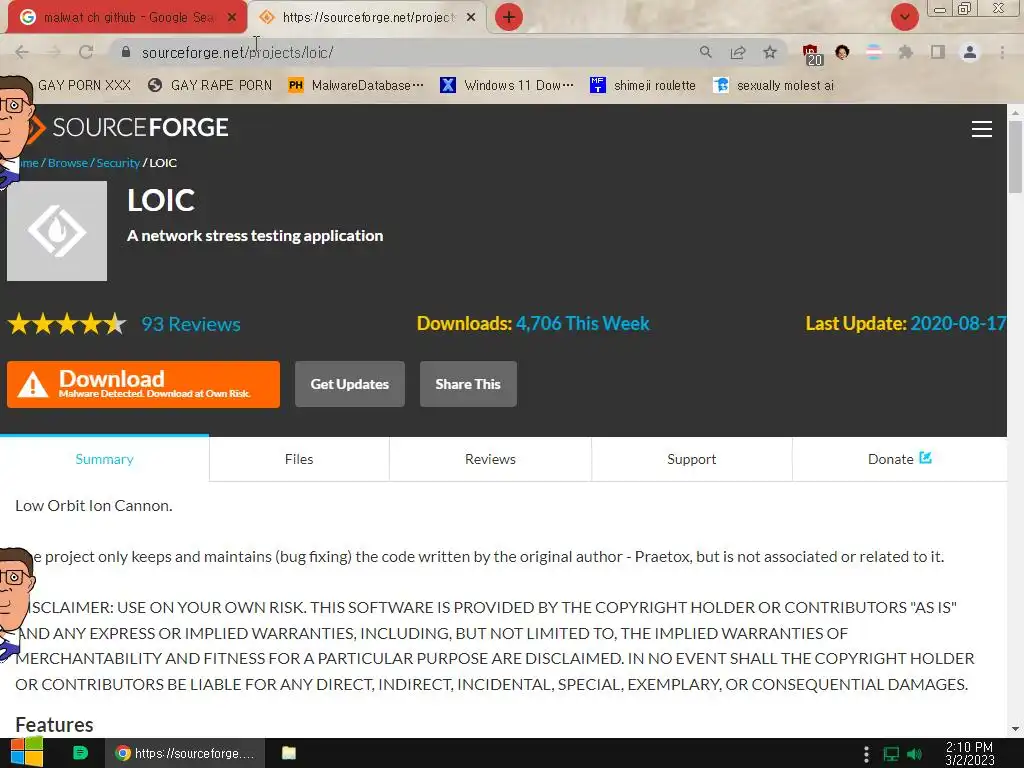The image size is (1024, 768).
Task: Click 'A network stress testing application' subtitle
Action: pyautogui.click(x=255, y=236)
